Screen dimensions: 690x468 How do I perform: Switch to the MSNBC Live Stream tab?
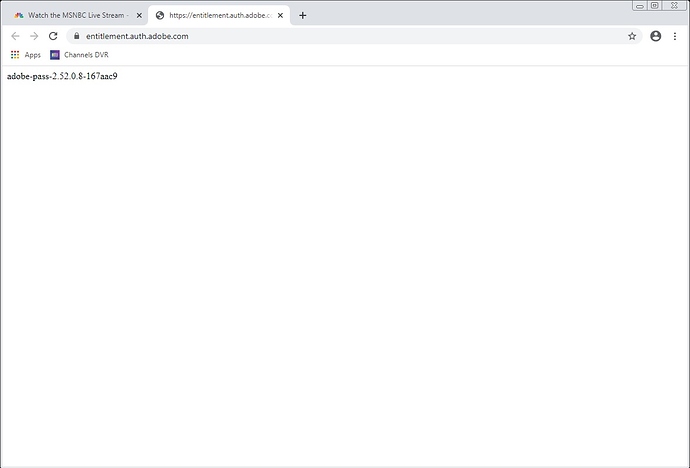pyautogui.click(x=75, y=16)
